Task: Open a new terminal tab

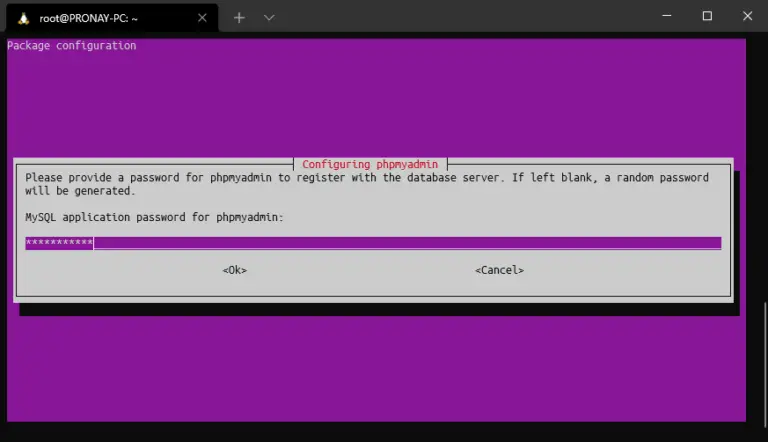Action: point(239,18)
